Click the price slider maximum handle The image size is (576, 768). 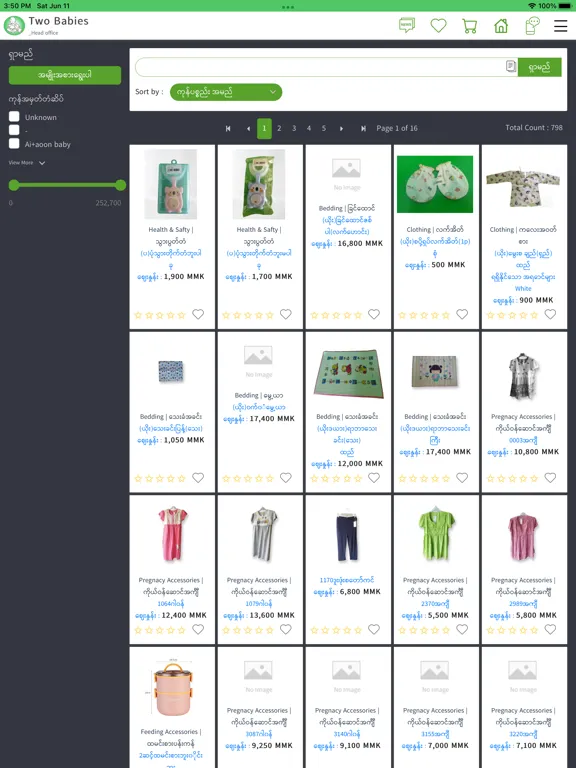(x=120, y=185)
